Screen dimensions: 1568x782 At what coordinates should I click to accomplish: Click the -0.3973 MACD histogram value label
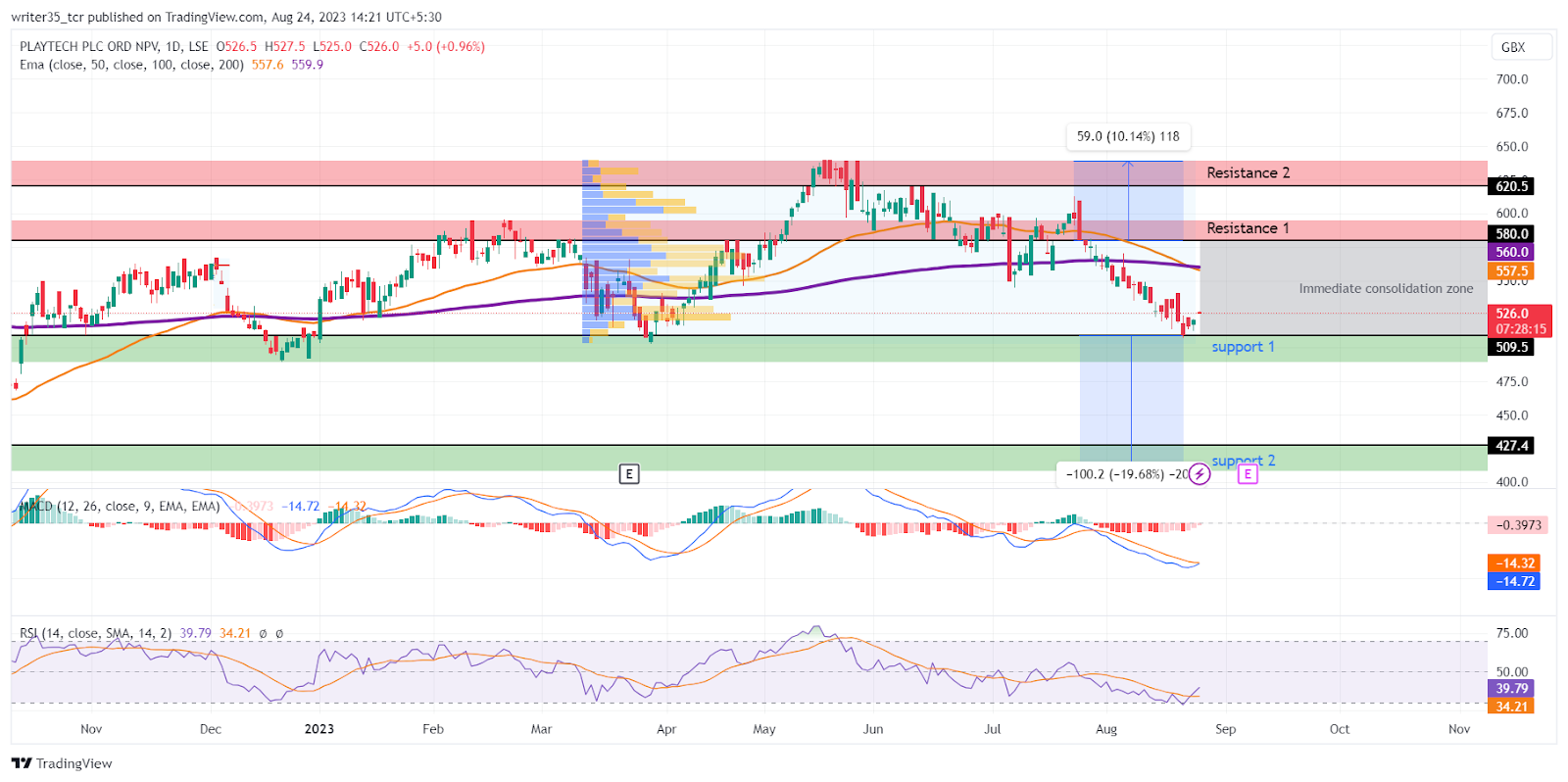click(1518, 525)
